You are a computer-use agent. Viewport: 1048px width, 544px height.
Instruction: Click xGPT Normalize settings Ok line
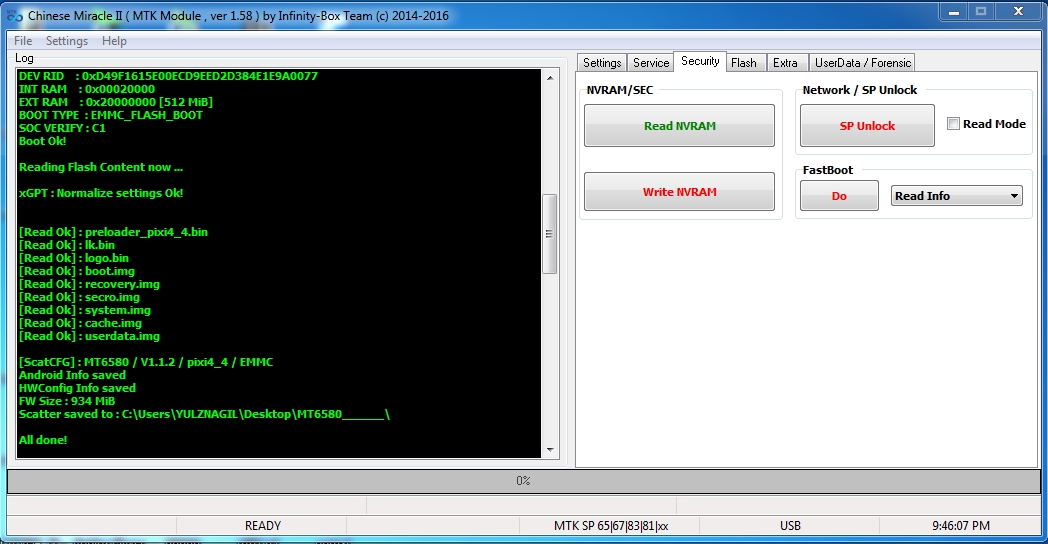(101, 193)
